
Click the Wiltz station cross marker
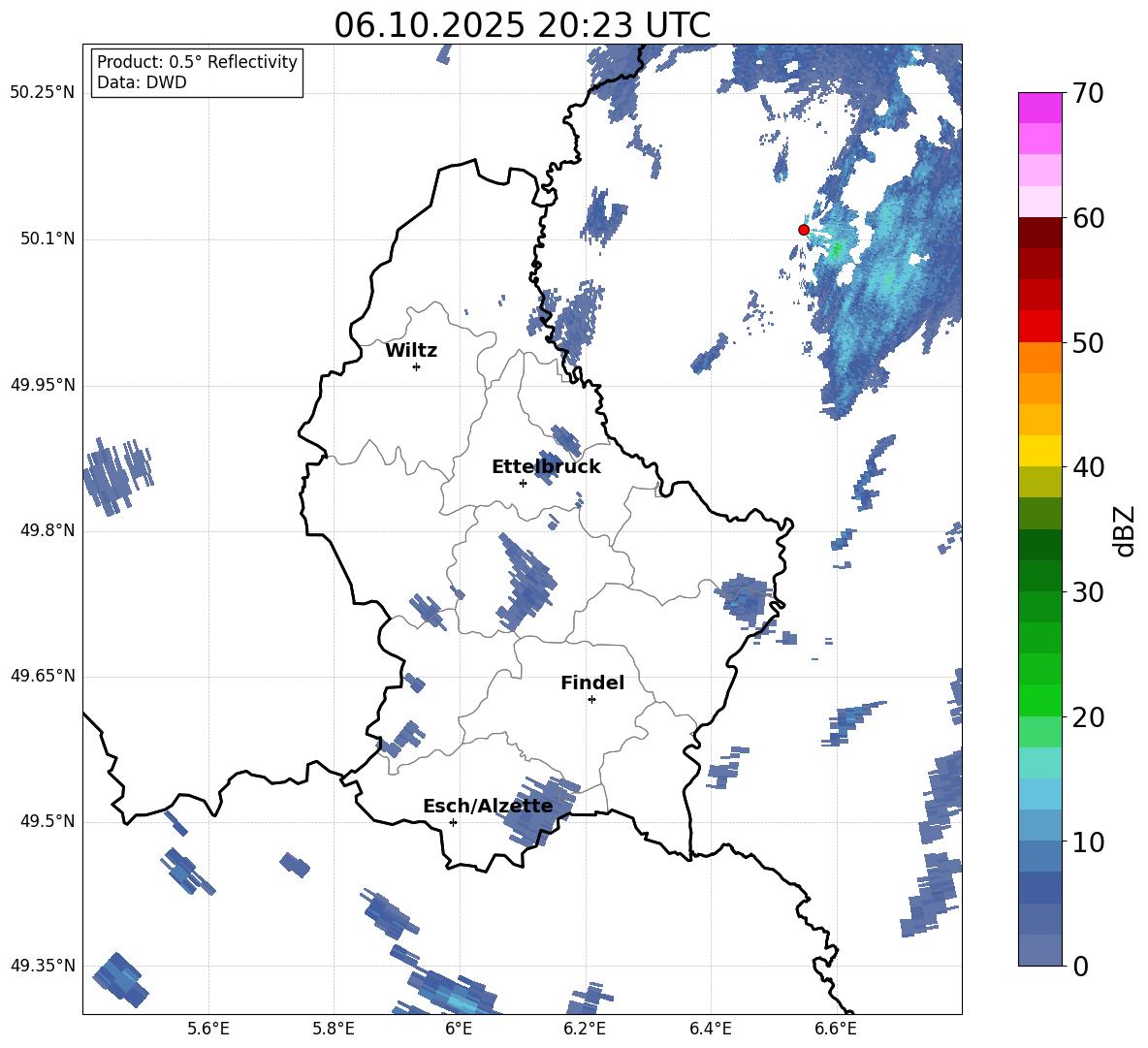[416, 366]
